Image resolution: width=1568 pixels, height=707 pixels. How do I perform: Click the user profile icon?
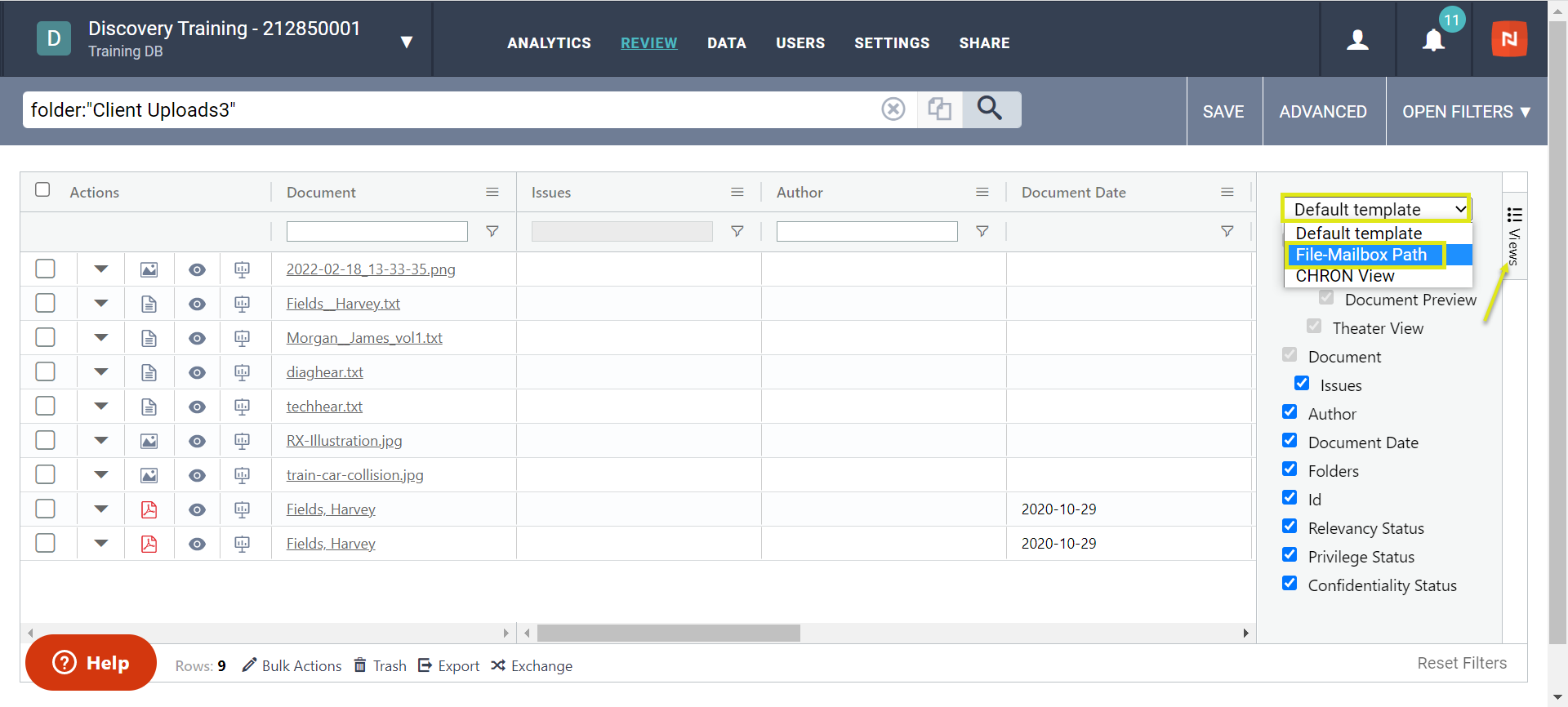pyautogui.click(x=1357, y=40)
